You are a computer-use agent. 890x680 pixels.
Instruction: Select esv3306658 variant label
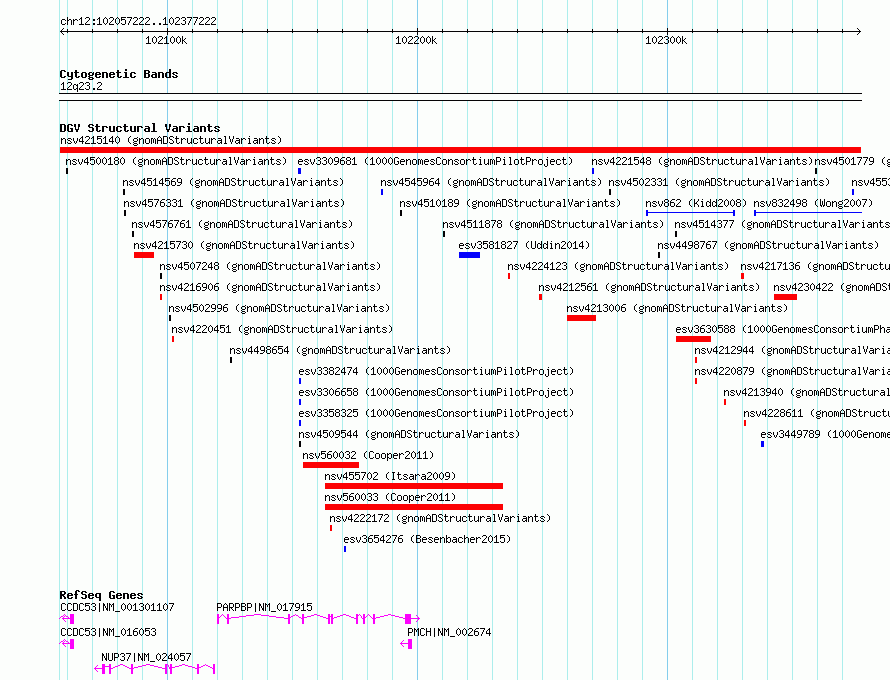[436, 392]
